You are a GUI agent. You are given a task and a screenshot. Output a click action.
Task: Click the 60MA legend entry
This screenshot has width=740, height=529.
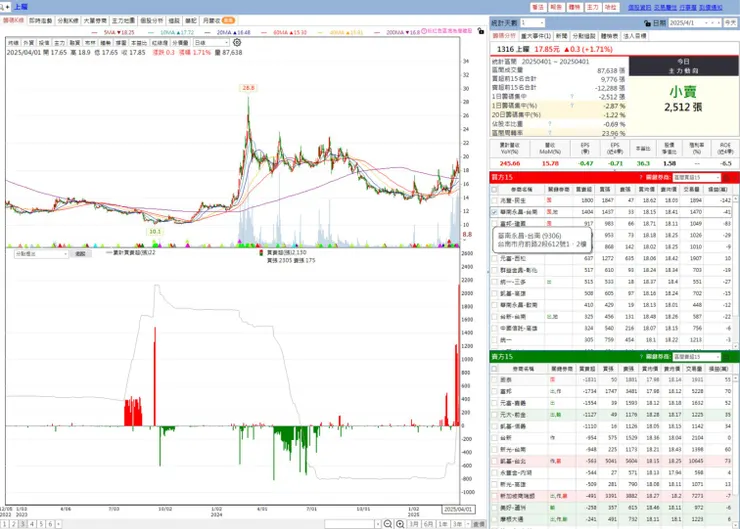click(285, 32)
